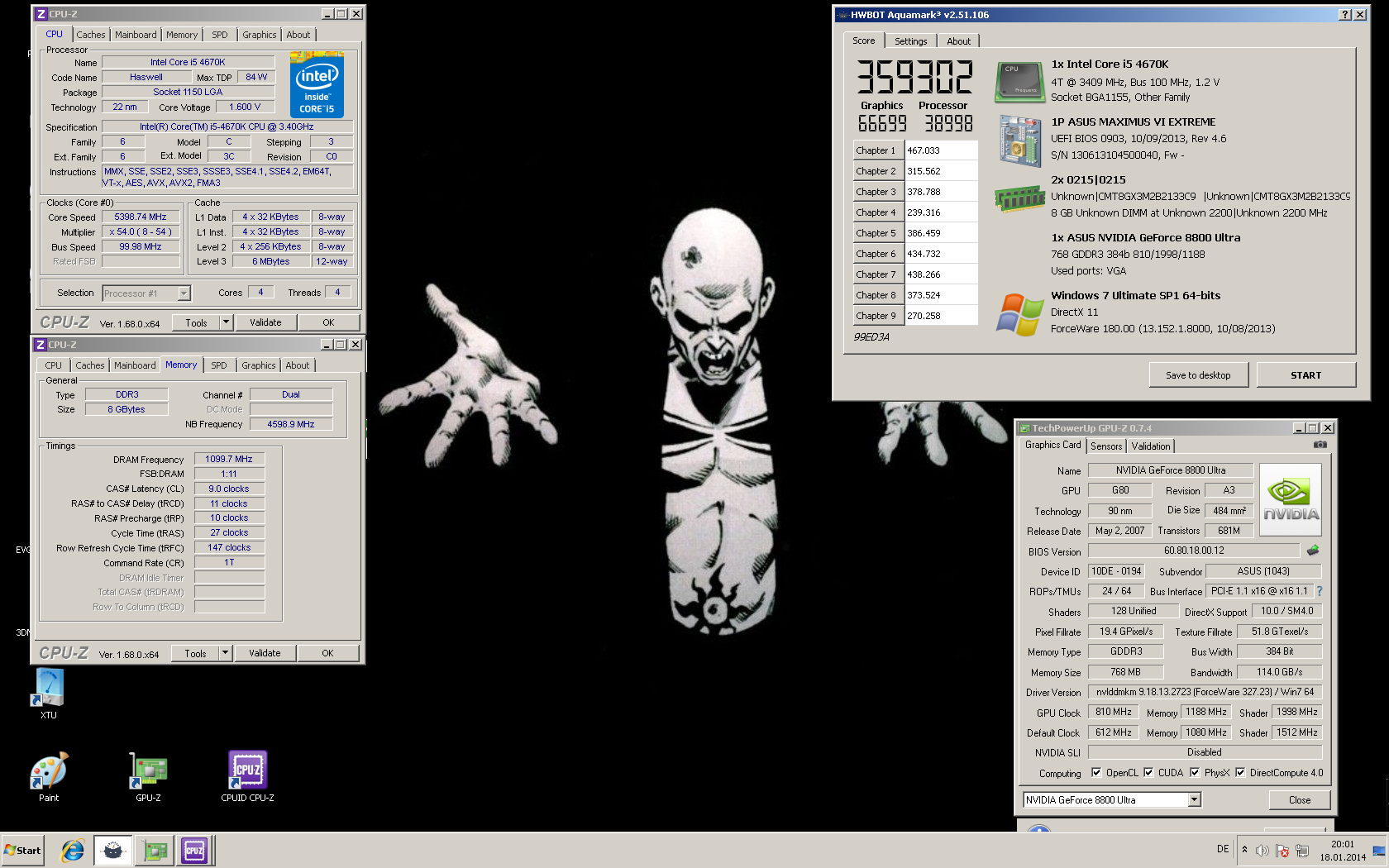This screenshot has height=868, width=1389.
Task: Toggle the CUDA checkbox in GPU-Z
Action: 1148,773
